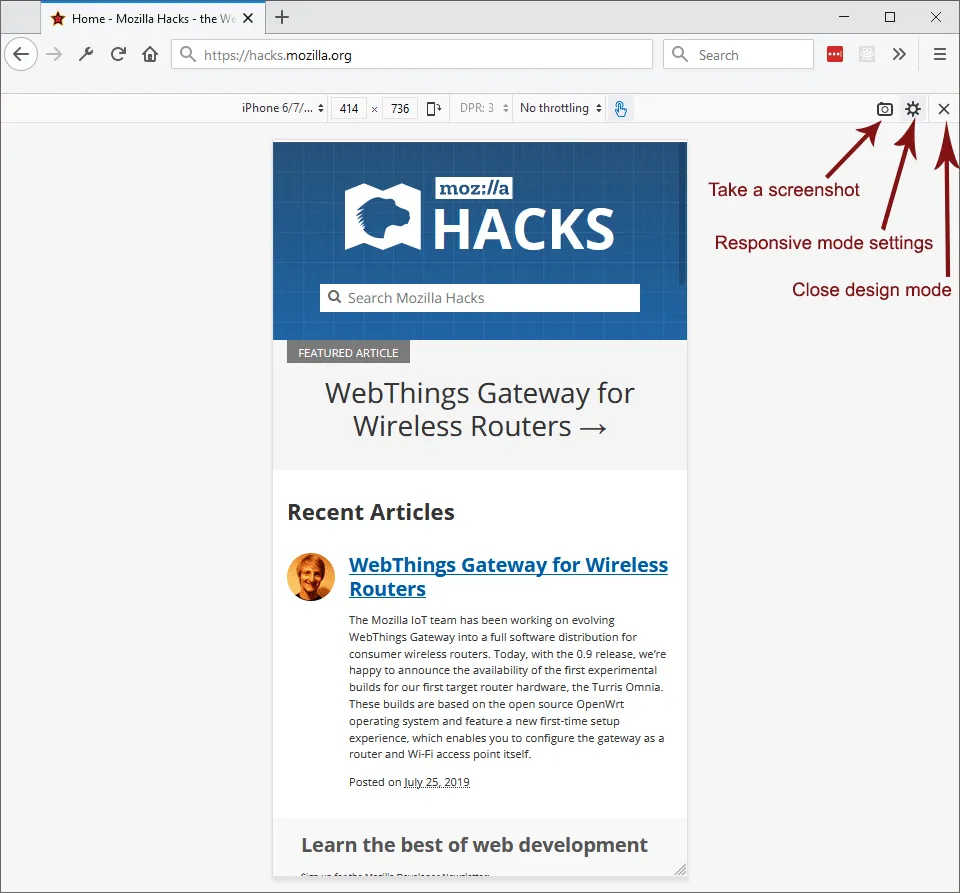This screenshot has height=893, width=960.
Task: Enable touch event simulation
Action: click(x=621, y=108)
